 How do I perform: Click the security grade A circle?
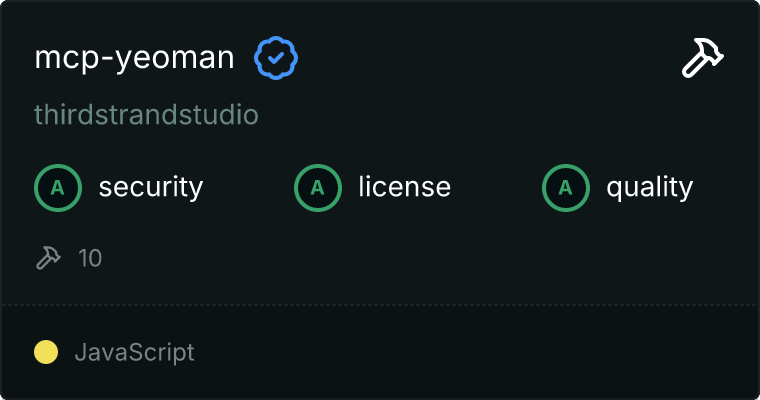coord(58,187)
